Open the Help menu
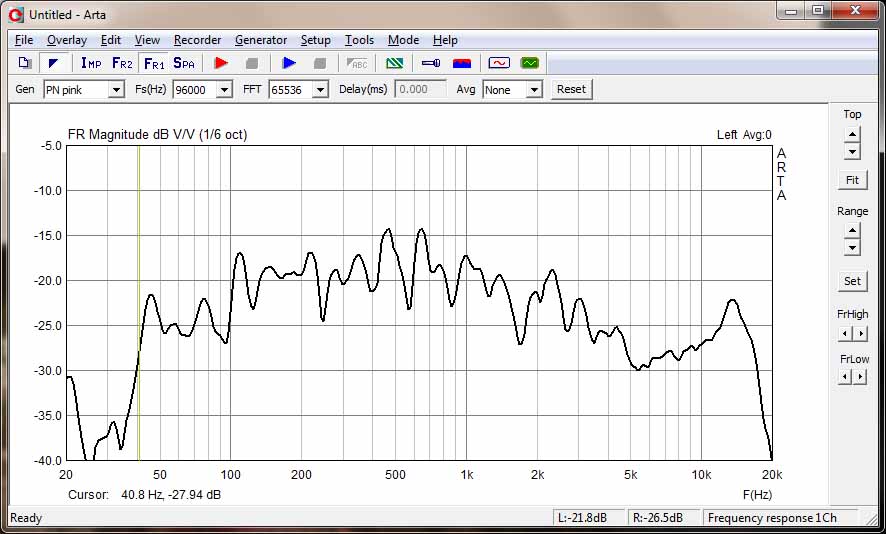This screenshot has width=886, height=534. pos(445,40)
